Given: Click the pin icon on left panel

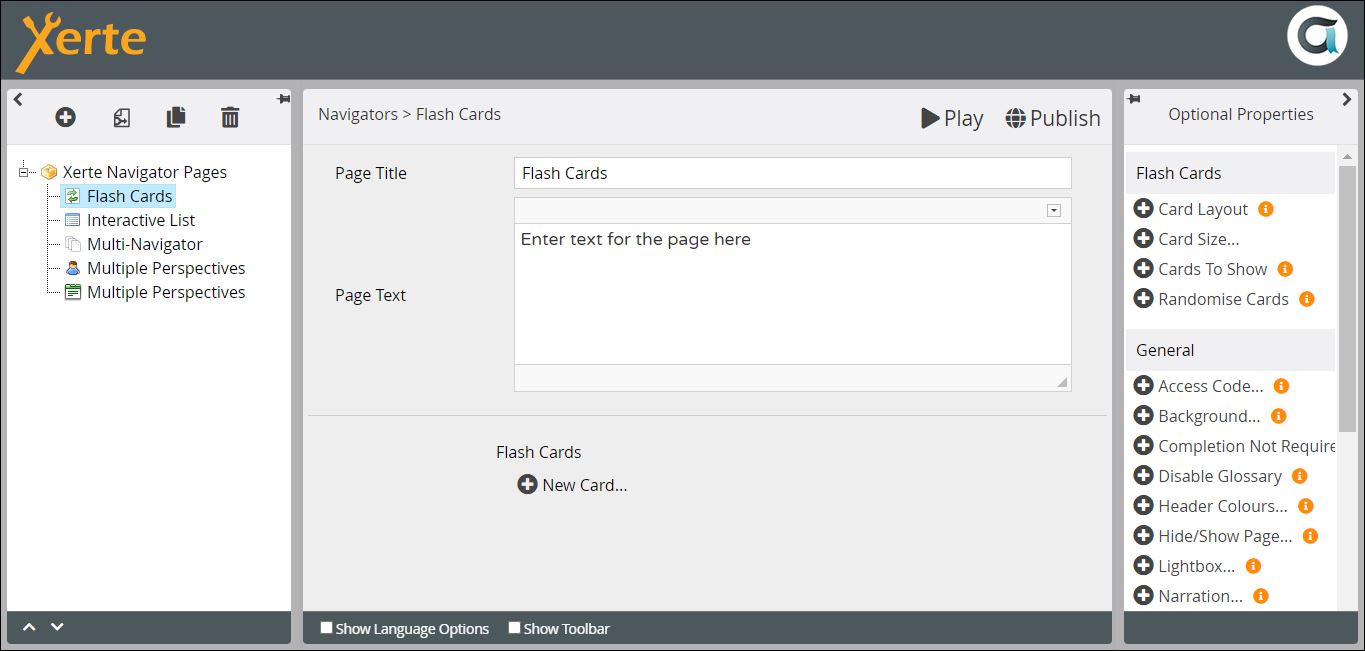Looking at the screenshot, I should click(x=283, y=99).
